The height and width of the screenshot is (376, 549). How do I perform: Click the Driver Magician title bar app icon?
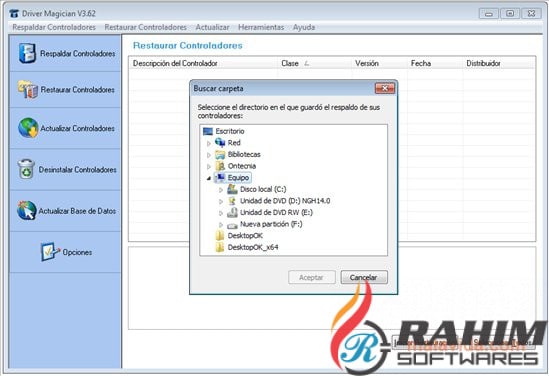coord(14,14)
